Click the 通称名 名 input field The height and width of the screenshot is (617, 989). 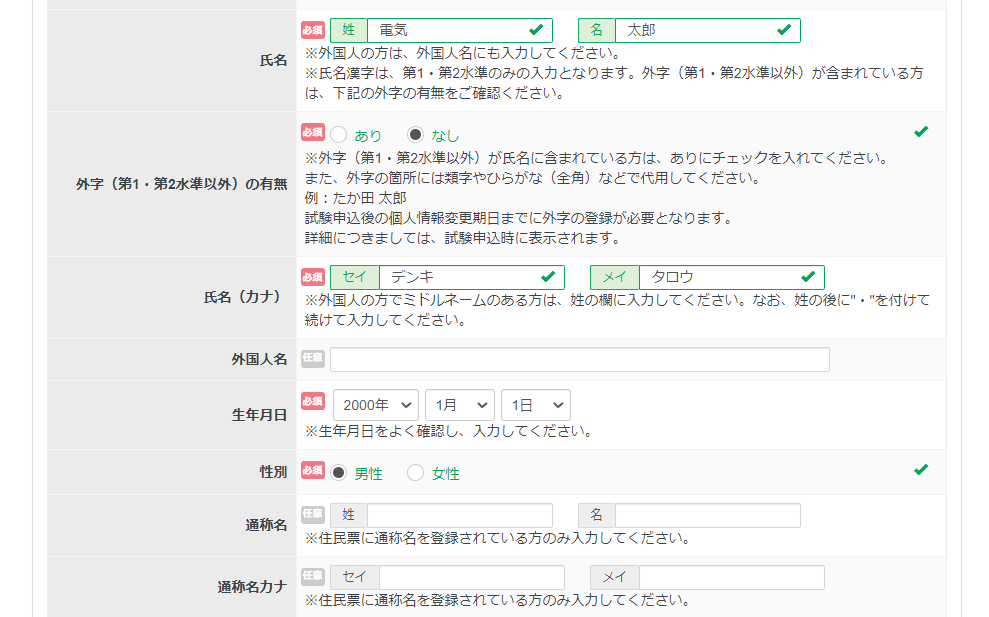707,515
